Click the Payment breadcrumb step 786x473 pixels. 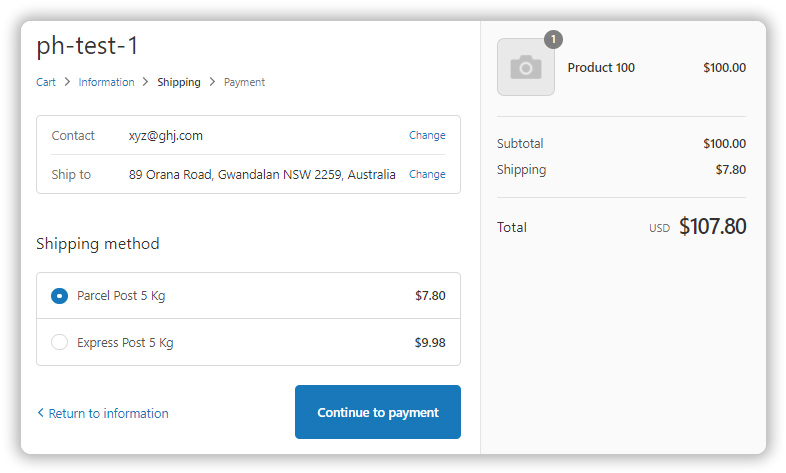coord(244,82)
